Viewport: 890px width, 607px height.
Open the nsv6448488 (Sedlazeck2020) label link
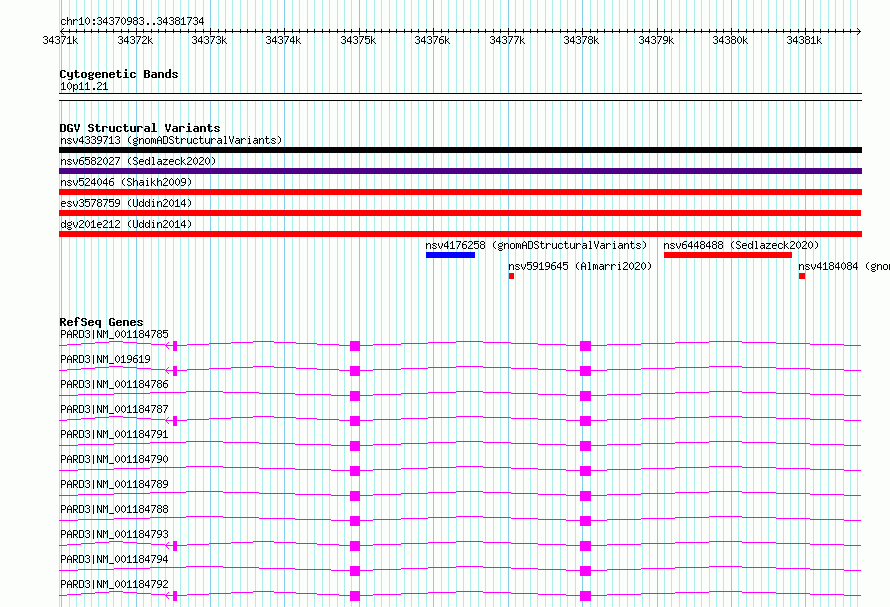click(741, 245)
